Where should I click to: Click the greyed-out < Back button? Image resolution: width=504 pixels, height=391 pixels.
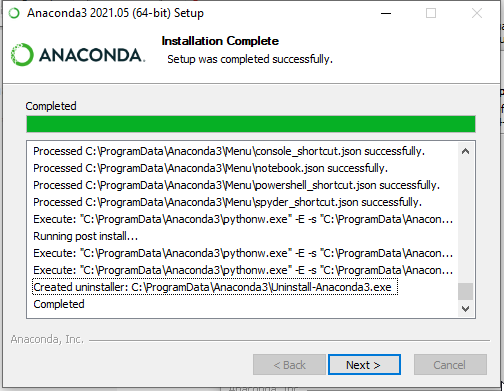click(x=289, y=365)
